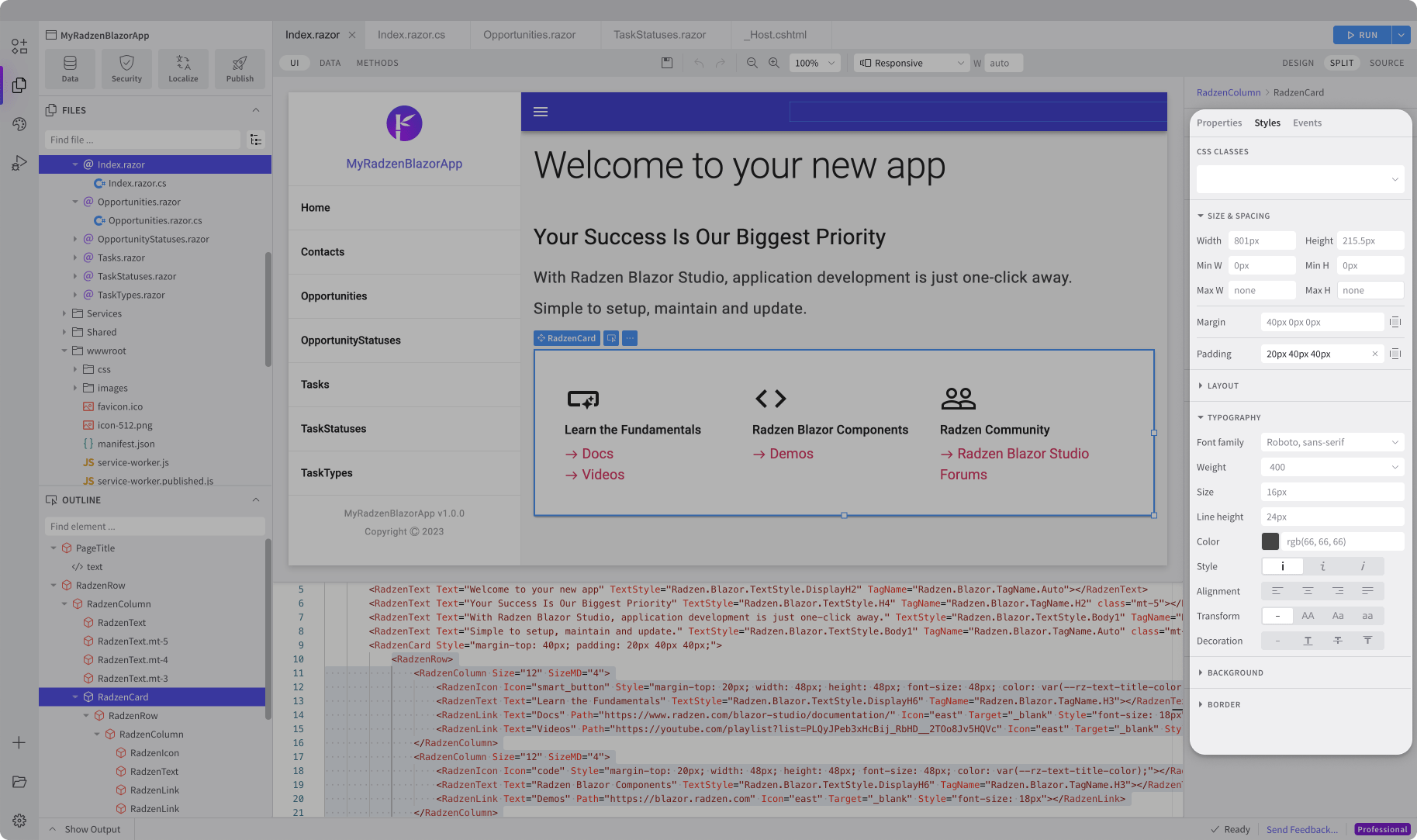
Task: Select the italic font style option
Action: [x=1322, y=566]
